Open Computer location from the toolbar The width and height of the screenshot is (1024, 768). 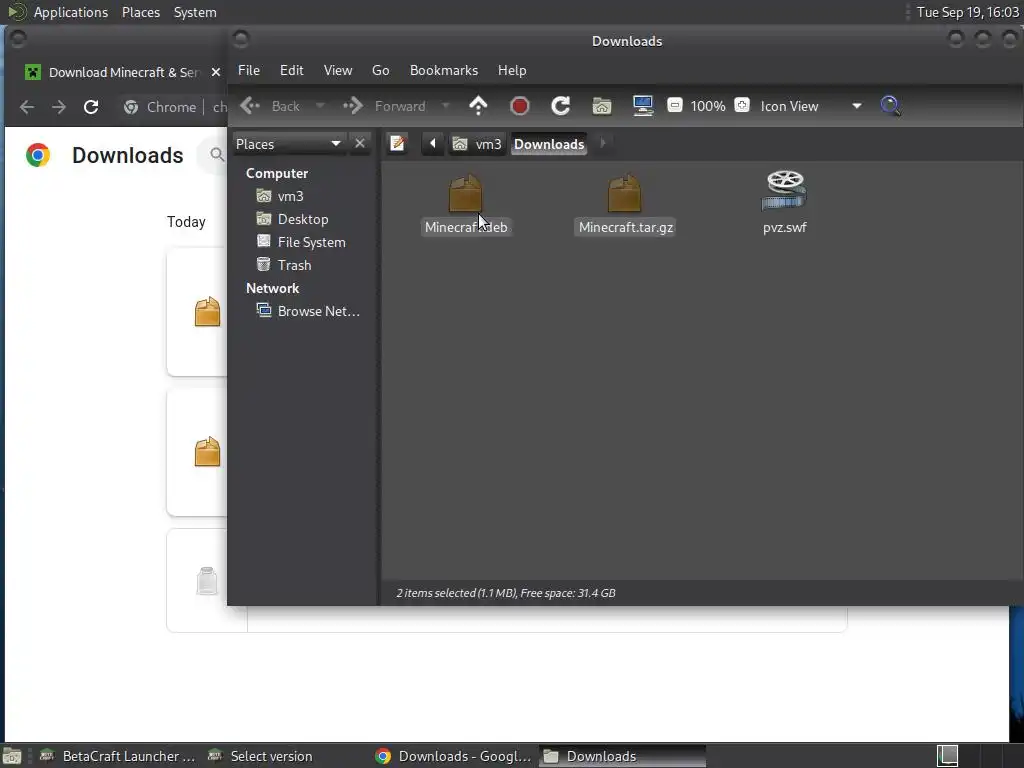click(643, 106)
